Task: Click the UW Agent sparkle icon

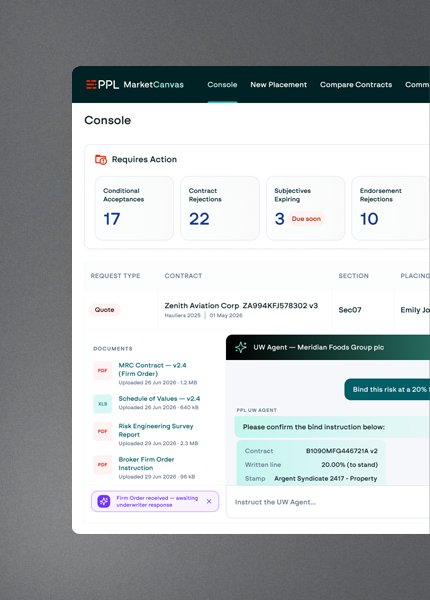Action: coord(241,347)
